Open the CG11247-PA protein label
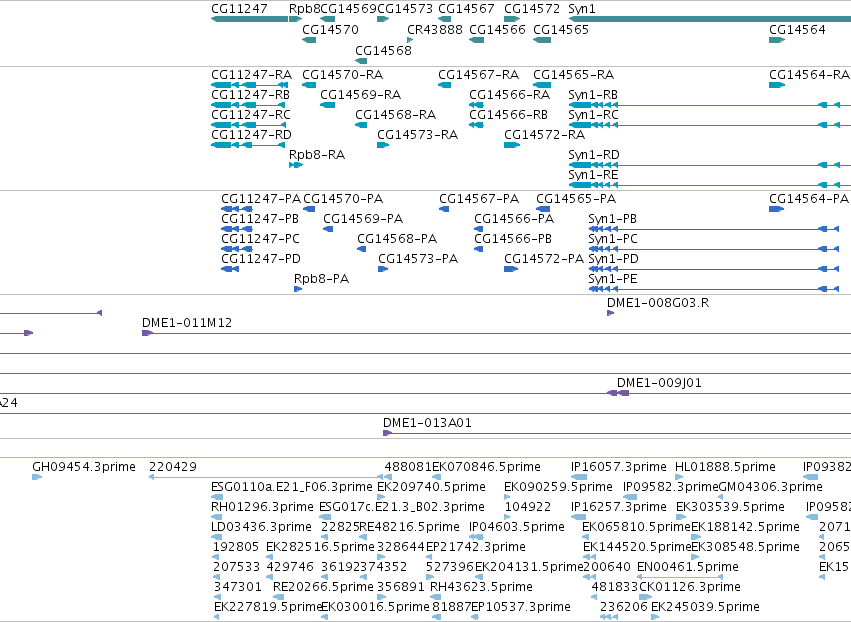Viewport: 851px width, 622px height. point(261,199)
